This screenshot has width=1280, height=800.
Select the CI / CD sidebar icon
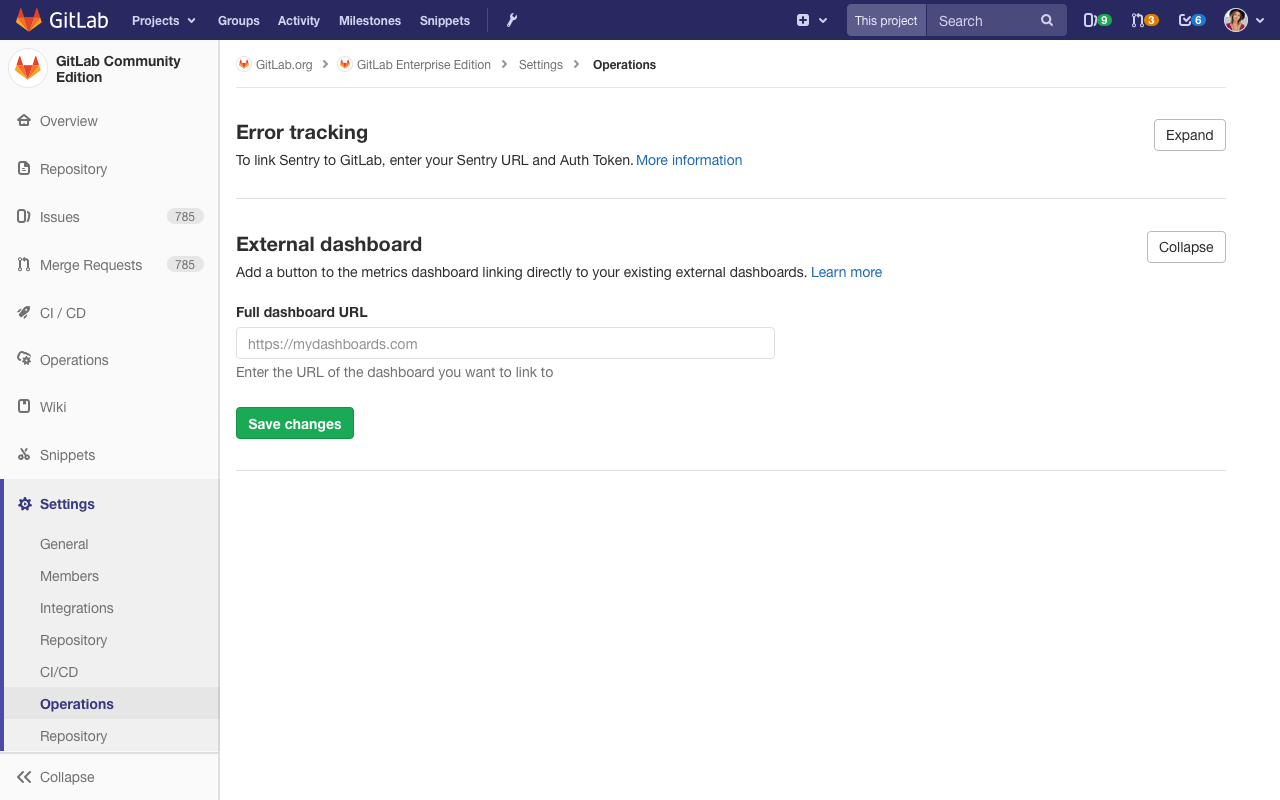click(24, 312)
